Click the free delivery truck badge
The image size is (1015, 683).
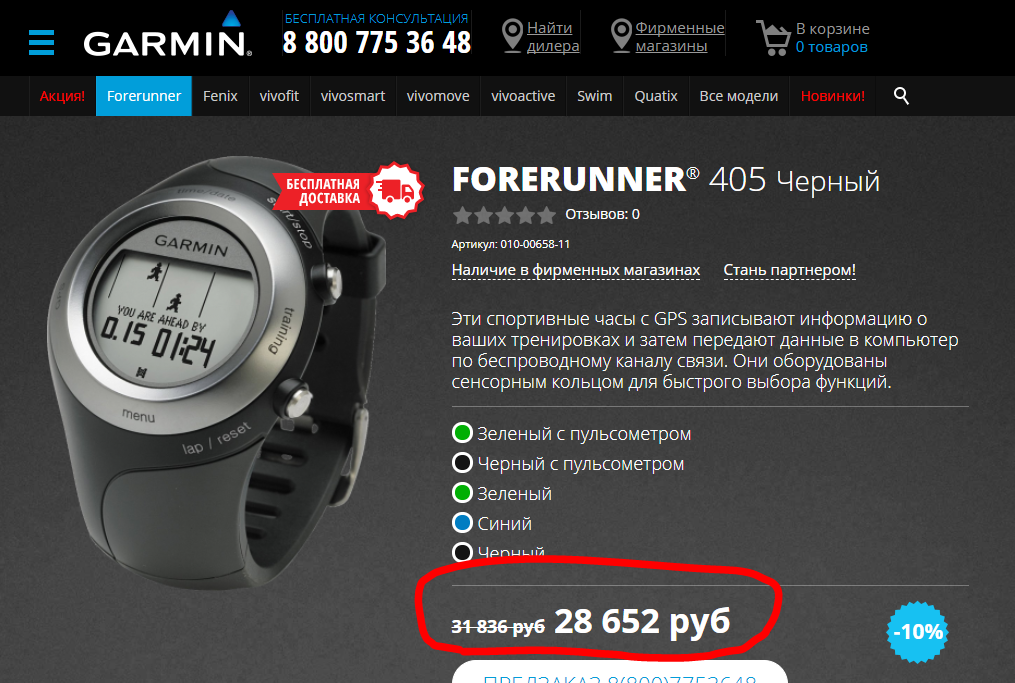coord(396,190)
